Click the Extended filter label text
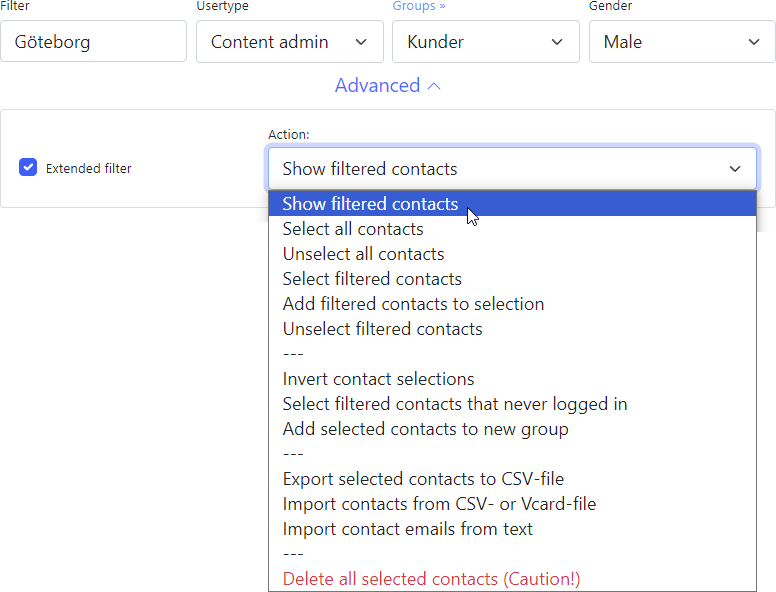776x592 pixels. click(x=89, y=168)
